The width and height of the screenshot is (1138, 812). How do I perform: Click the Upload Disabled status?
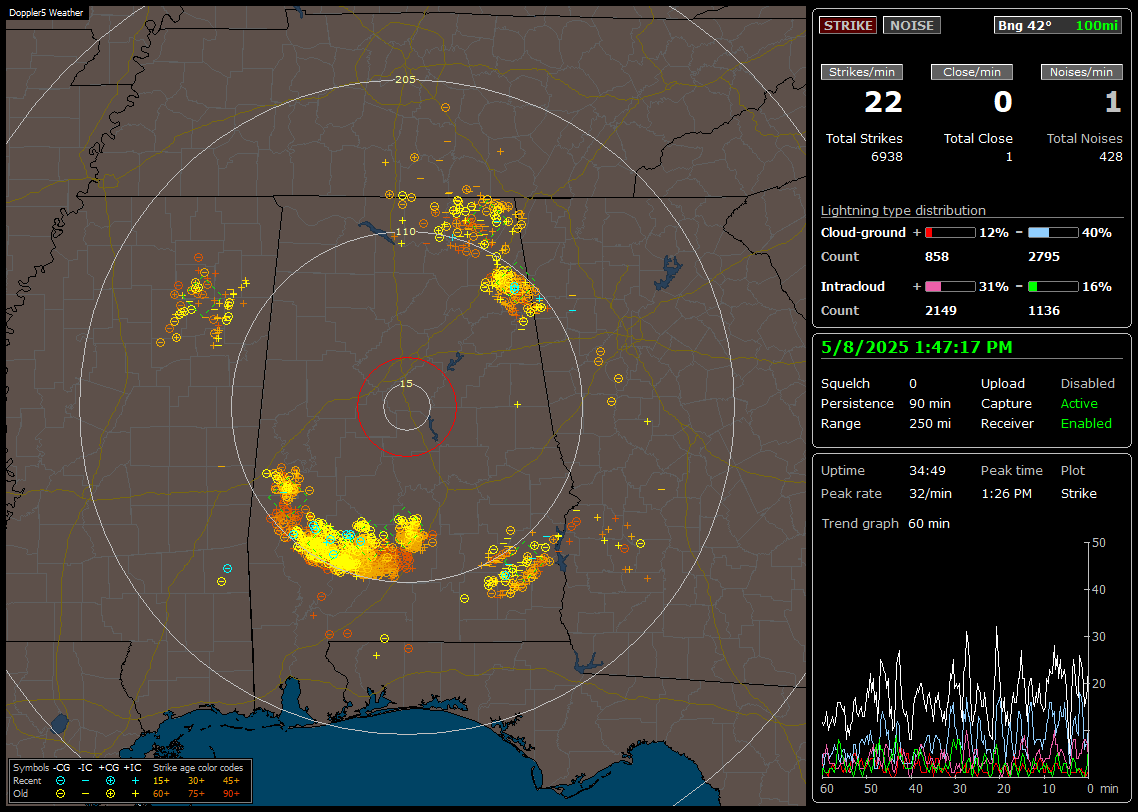1087,384
